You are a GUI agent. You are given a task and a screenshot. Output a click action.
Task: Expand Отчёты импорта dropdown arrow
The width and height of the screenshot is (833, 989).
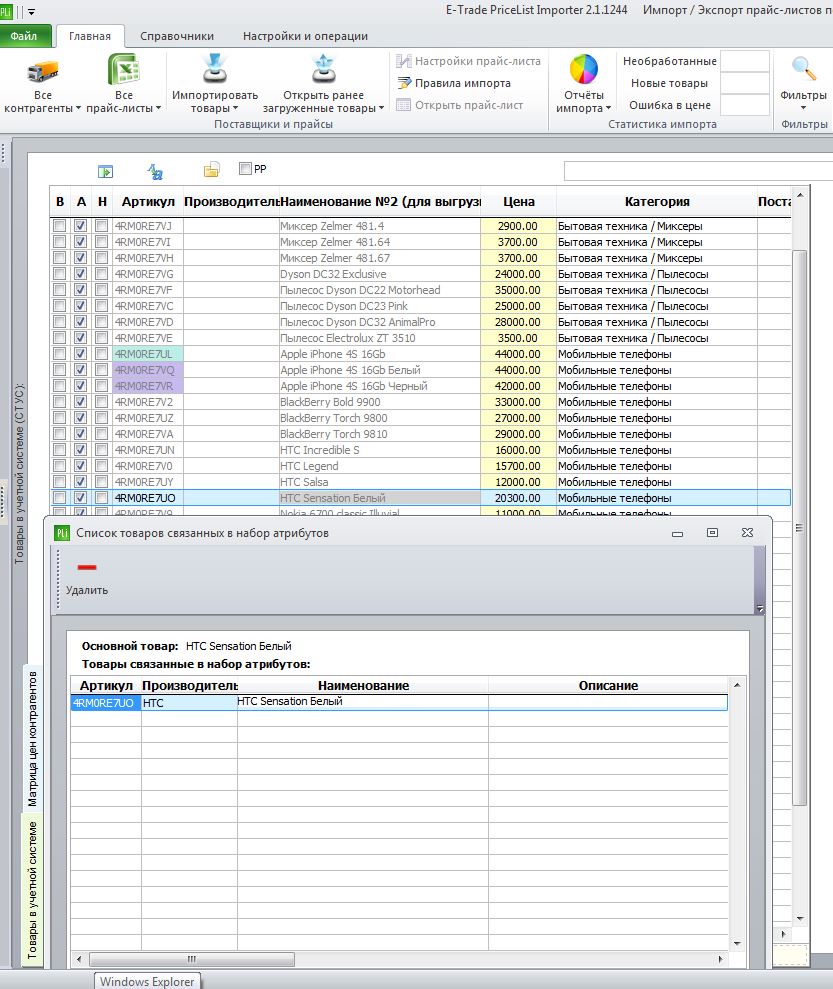(x=608, y=108)
